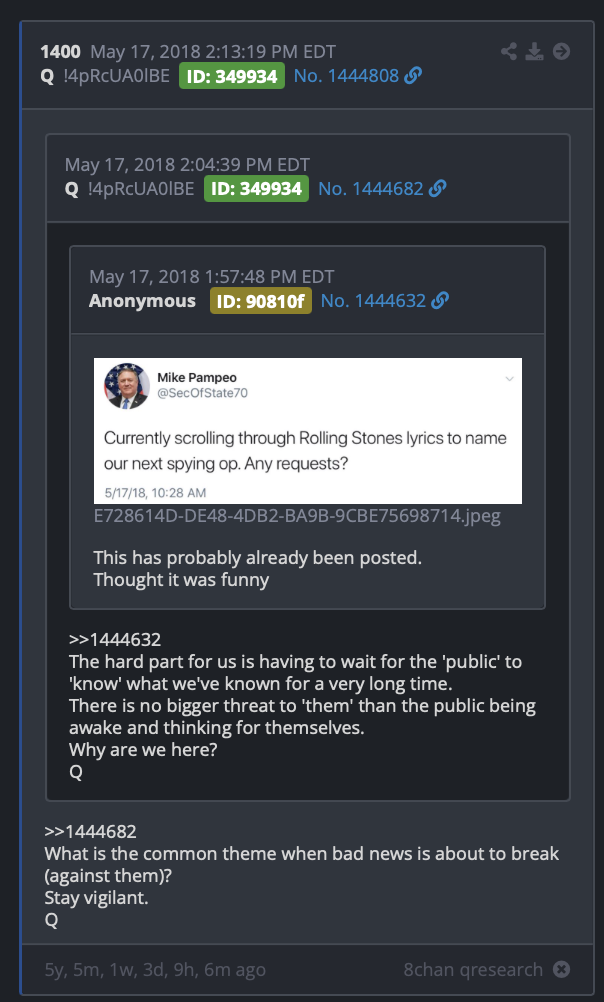Screen dimensions: 604x1002
Task: Select the yellow ID: 90810f badge
Action: (x=261, y=301)
